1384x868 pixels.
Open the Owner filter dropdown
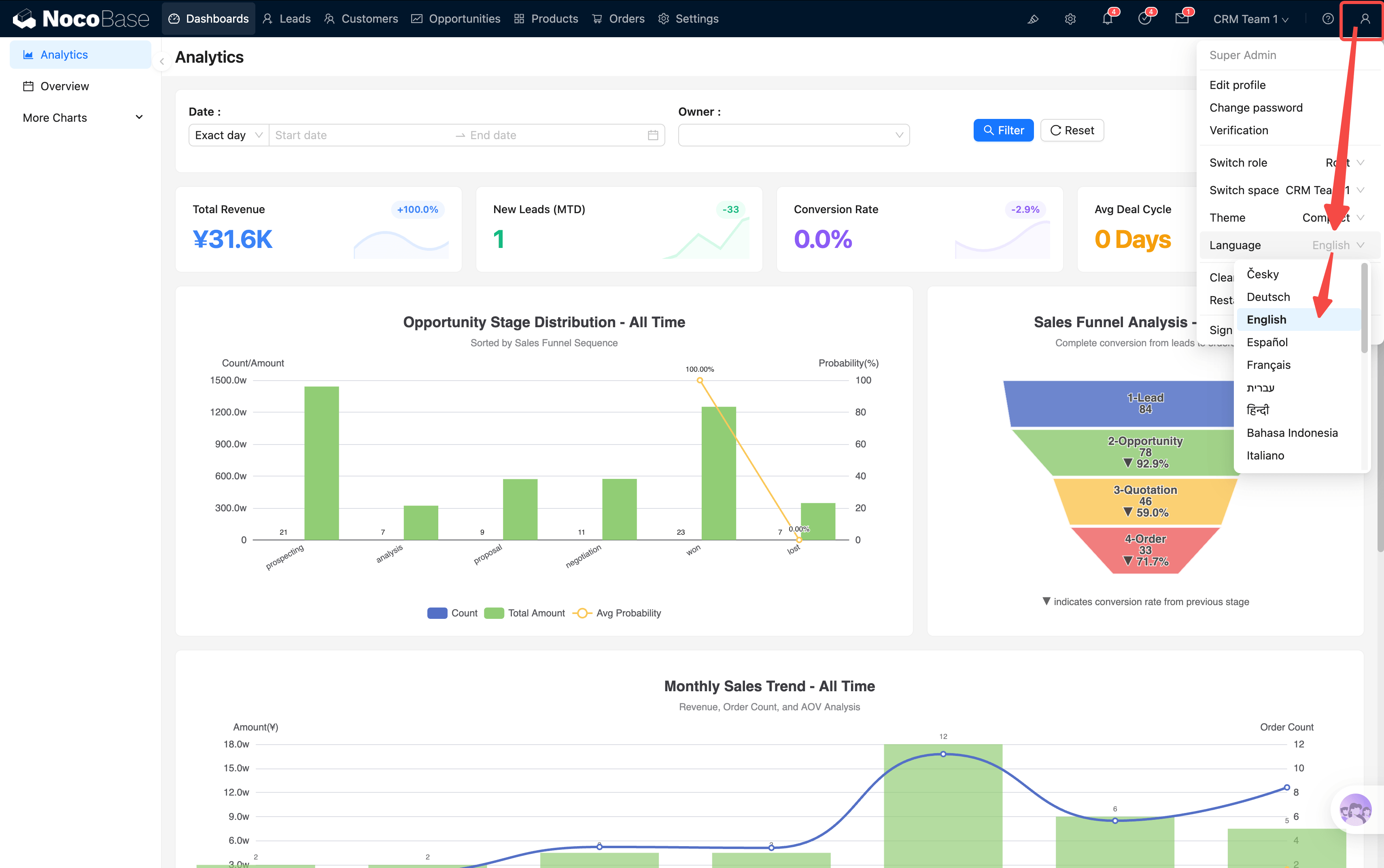coord(793,135)
